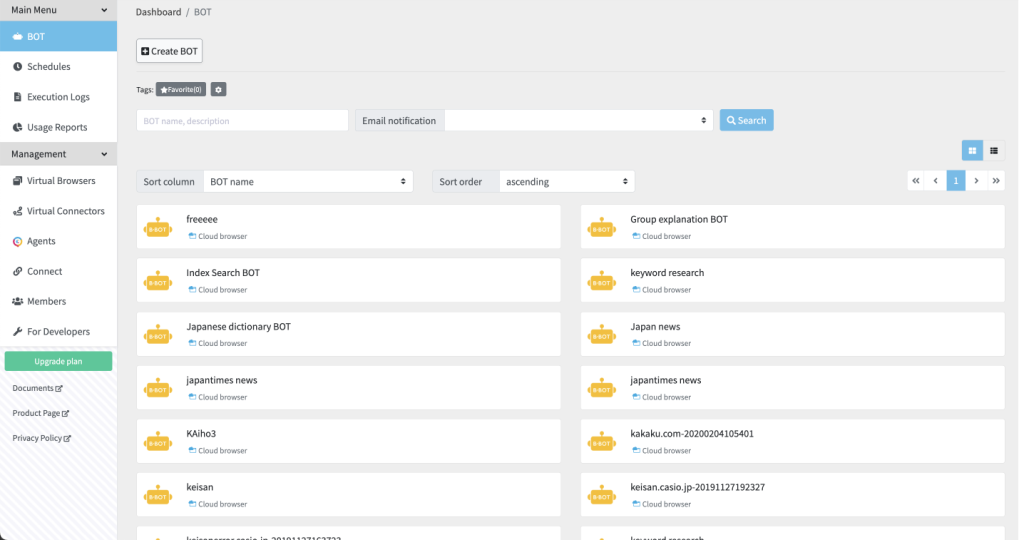Click the Virtual Connectors icon
Viewport: 1024px width, 540px height.
point(18,211)
